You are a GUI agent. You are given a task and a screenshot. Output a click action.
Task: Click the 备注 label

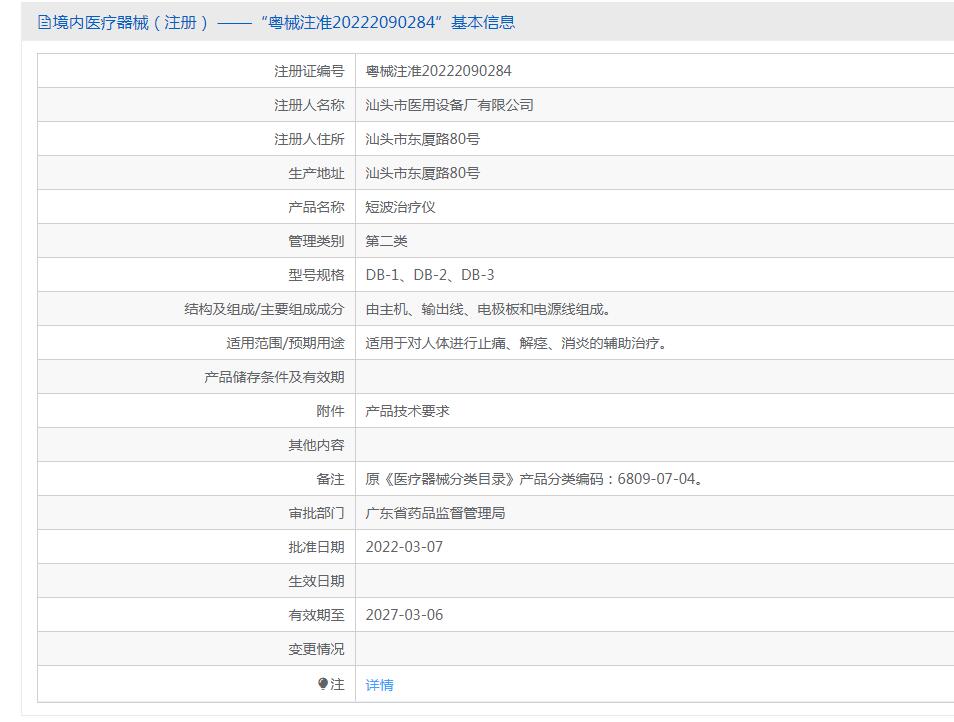[x=330, y=479]
